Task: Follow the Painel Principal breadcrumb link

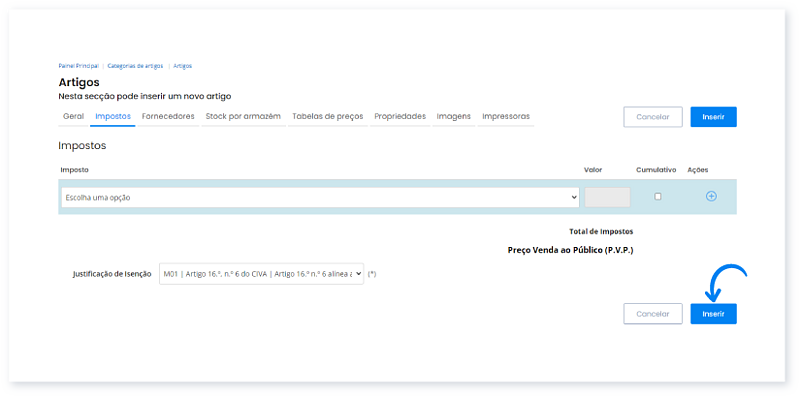Action: [79, 66]
